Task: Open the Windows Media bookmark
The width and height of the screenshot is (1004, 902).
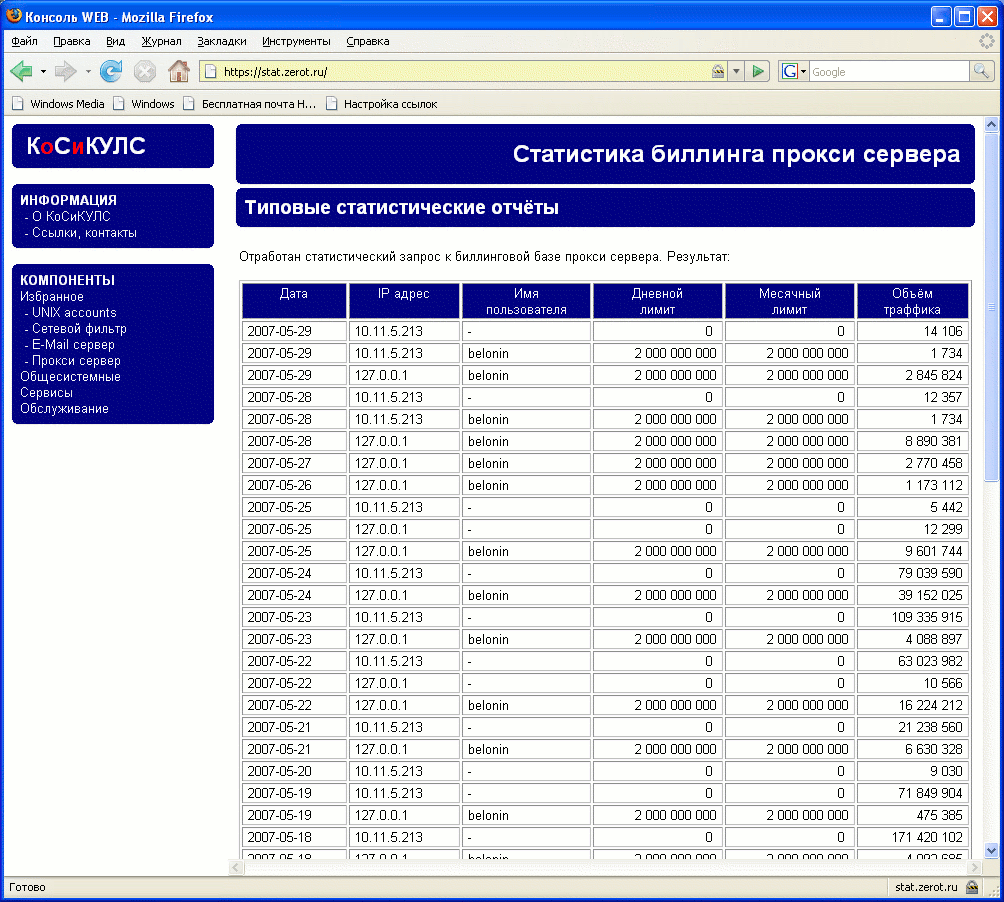Action: (x=66, y=104)
